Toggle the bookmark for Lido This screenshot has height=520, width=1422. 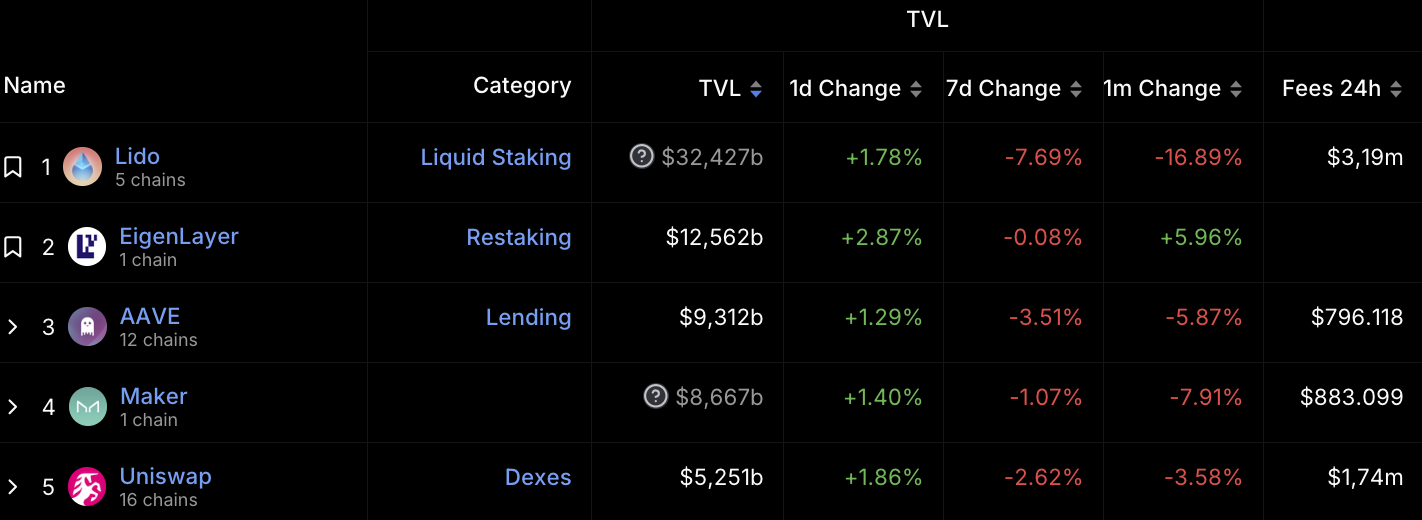(x=13, y=167)
